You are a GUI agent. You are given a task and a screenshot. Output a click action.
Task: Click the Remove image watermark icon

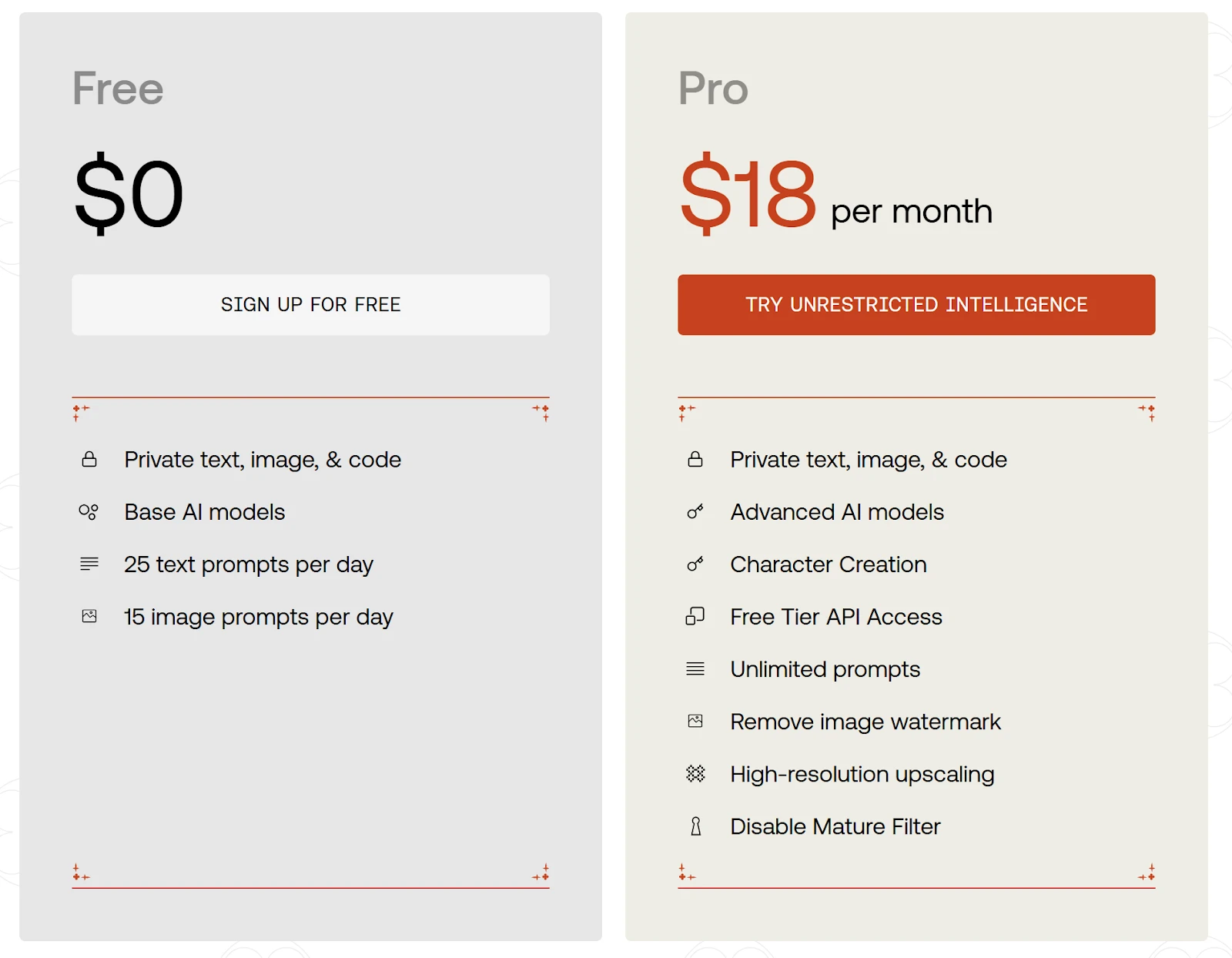695,722
